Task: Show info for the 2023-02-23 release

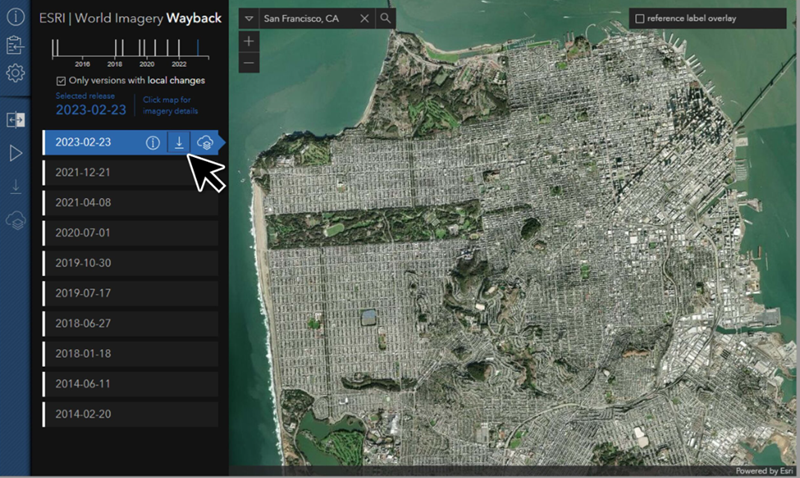Action: [153, 143]
